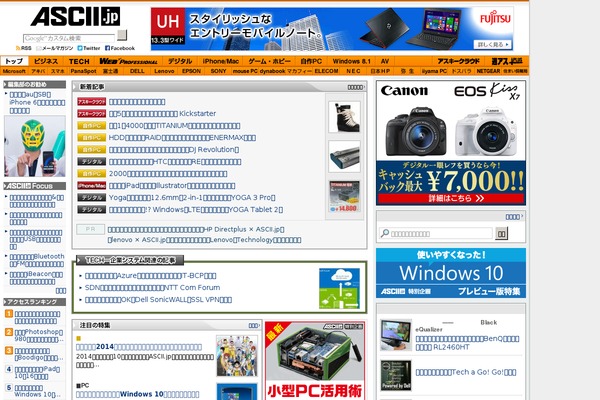The height and width of the screenshot is (400, 600).
Task: Open the ¥14,800 magazine thumbnail
Action: [x=344, y=197]
